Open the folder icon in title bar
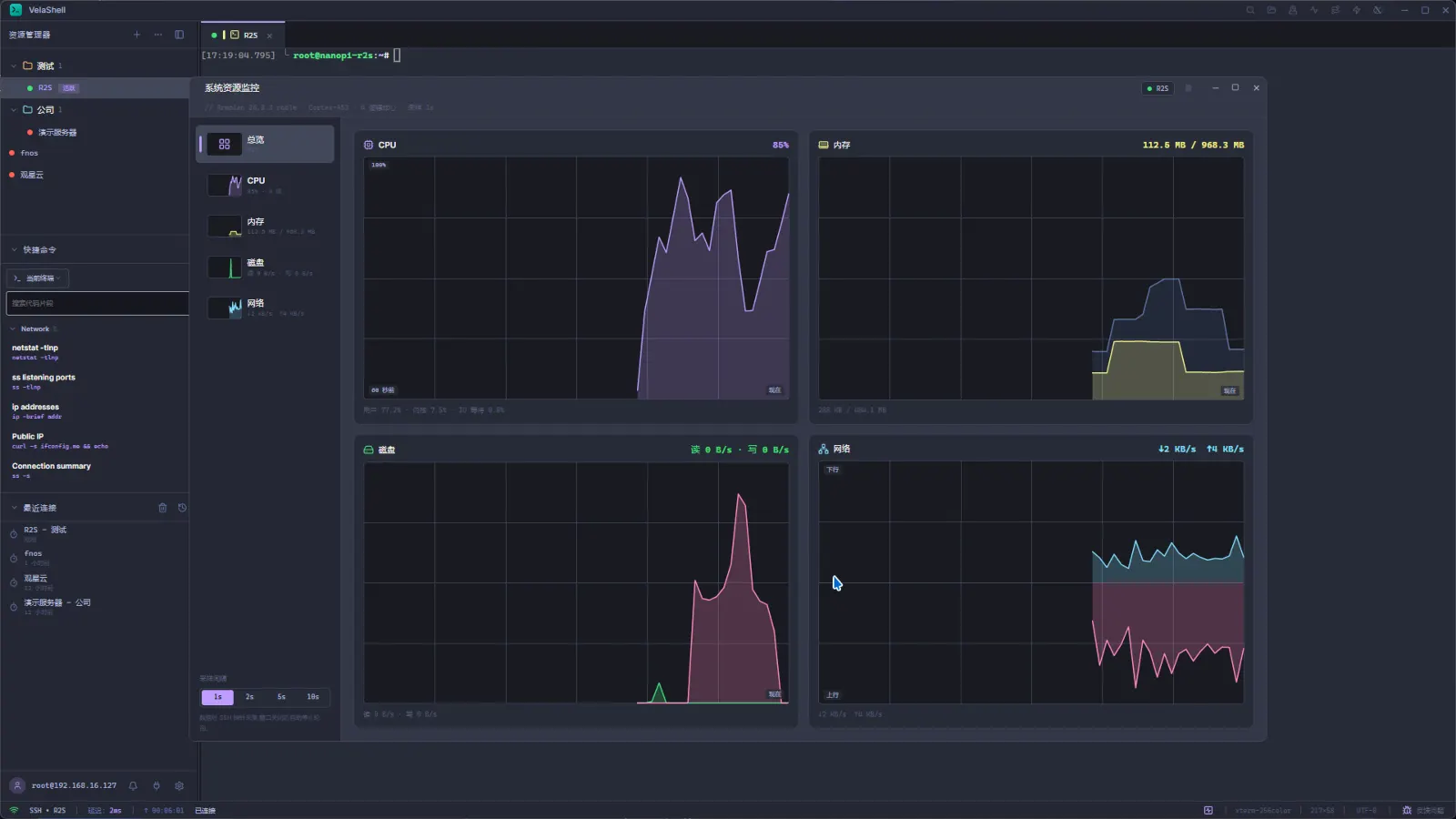This screenshot has width=1456, height=819. pos(1271,10)
